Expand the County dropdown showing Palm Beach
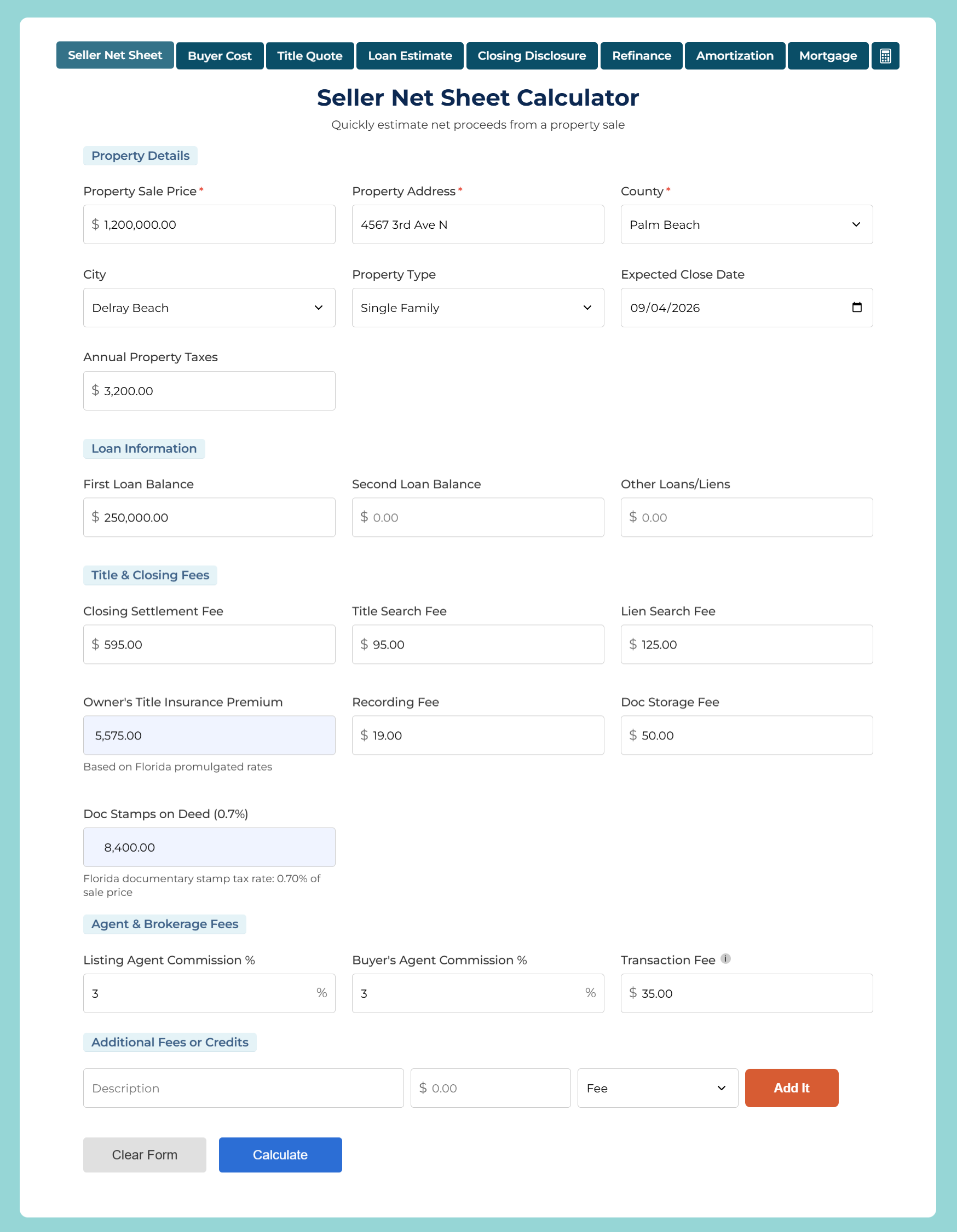957x1232 pixels. coord(746,224)
